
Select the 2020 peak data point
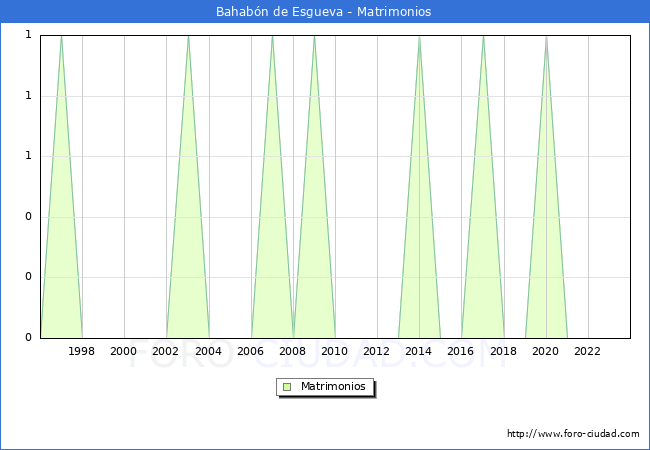[x=546, y=37]
